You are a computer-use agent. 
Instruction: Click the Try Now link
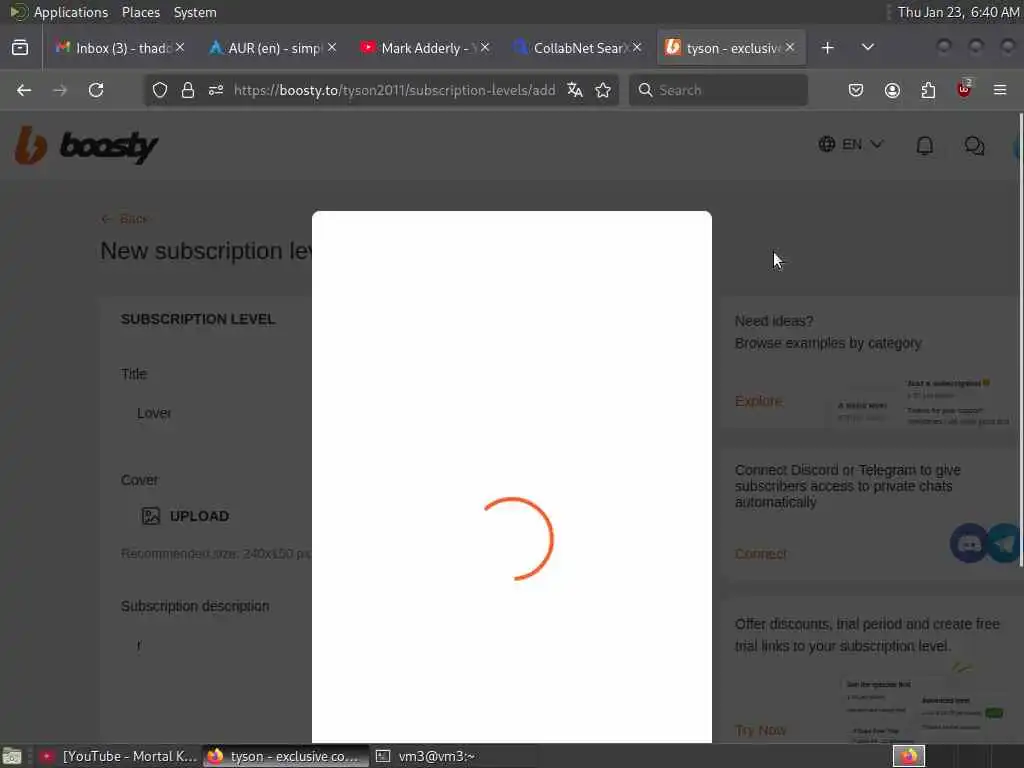click(760, 730)
